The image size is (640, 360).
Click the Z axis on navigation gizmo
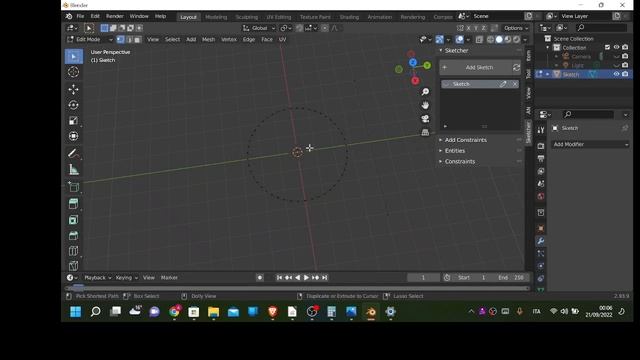click(413, 62)
